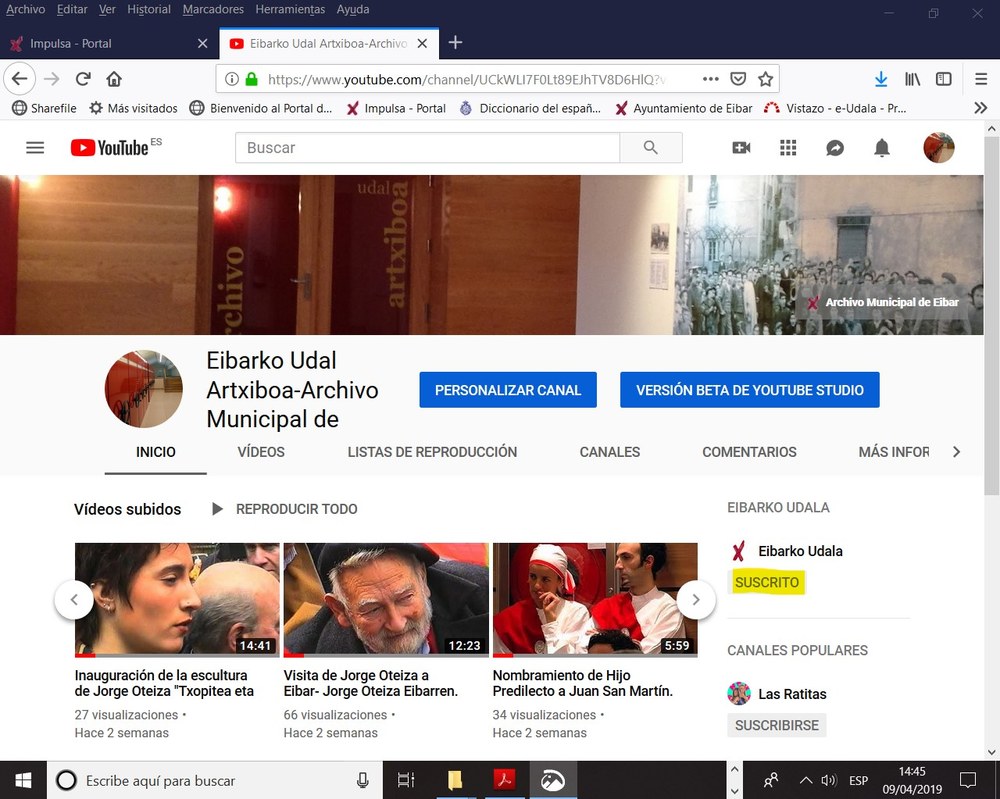The image size is (1000, 799).
Task: Open the messages share icon
Action: pos(835,148)
